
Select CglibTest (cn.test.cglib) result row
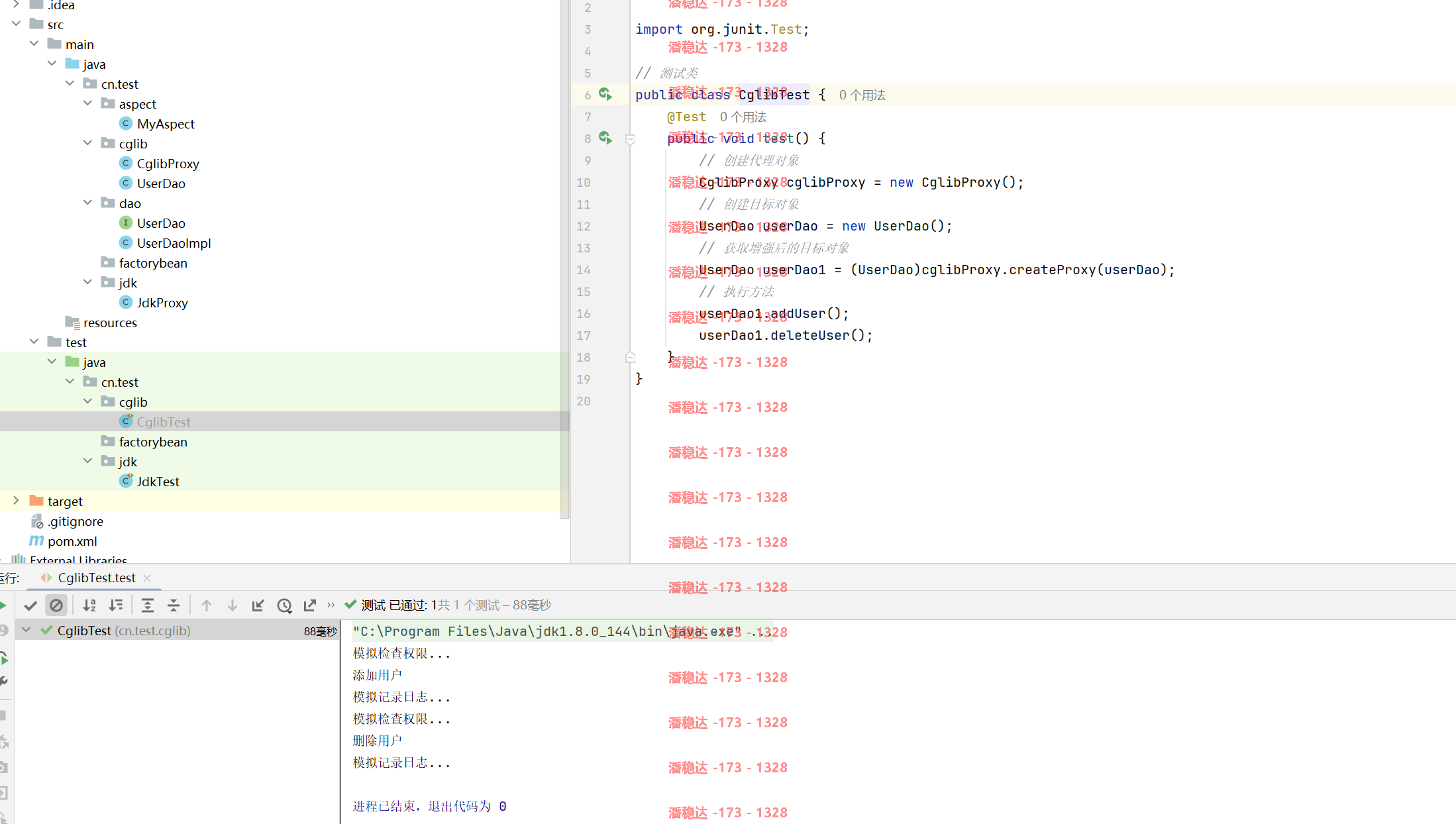178,631
